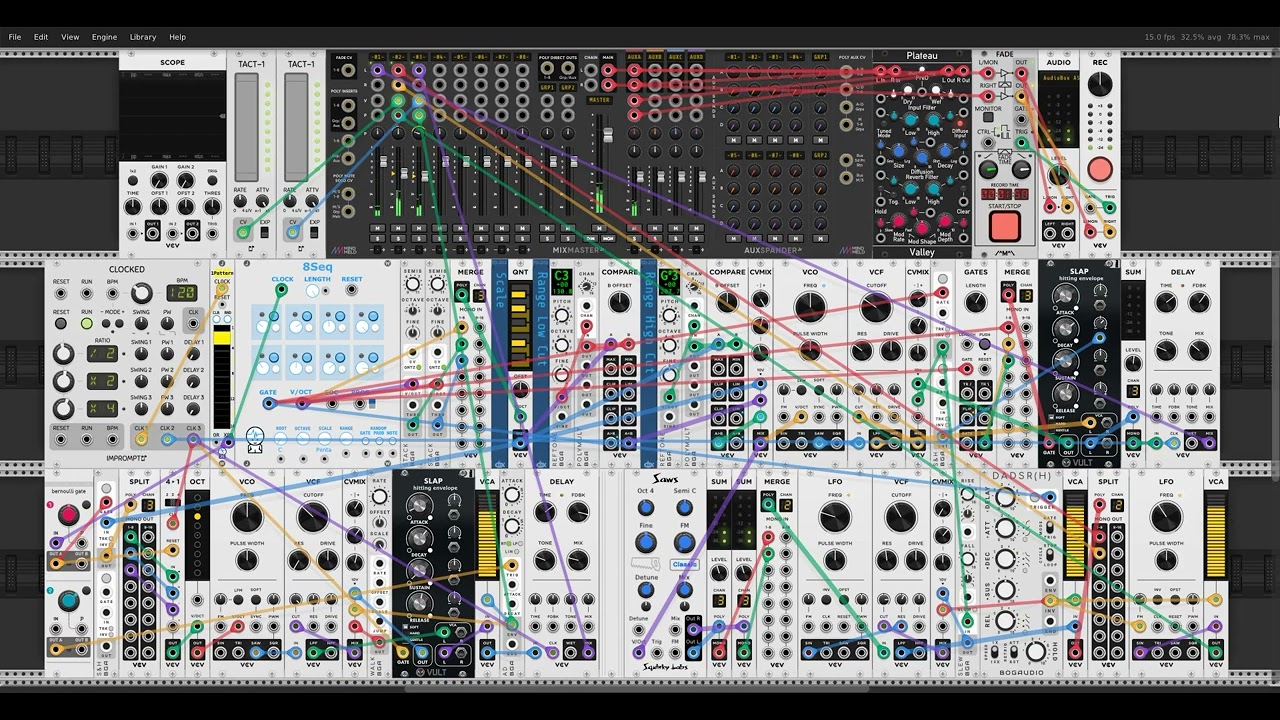Toggle the MONO button on MixMaster master

pos(608,239)
